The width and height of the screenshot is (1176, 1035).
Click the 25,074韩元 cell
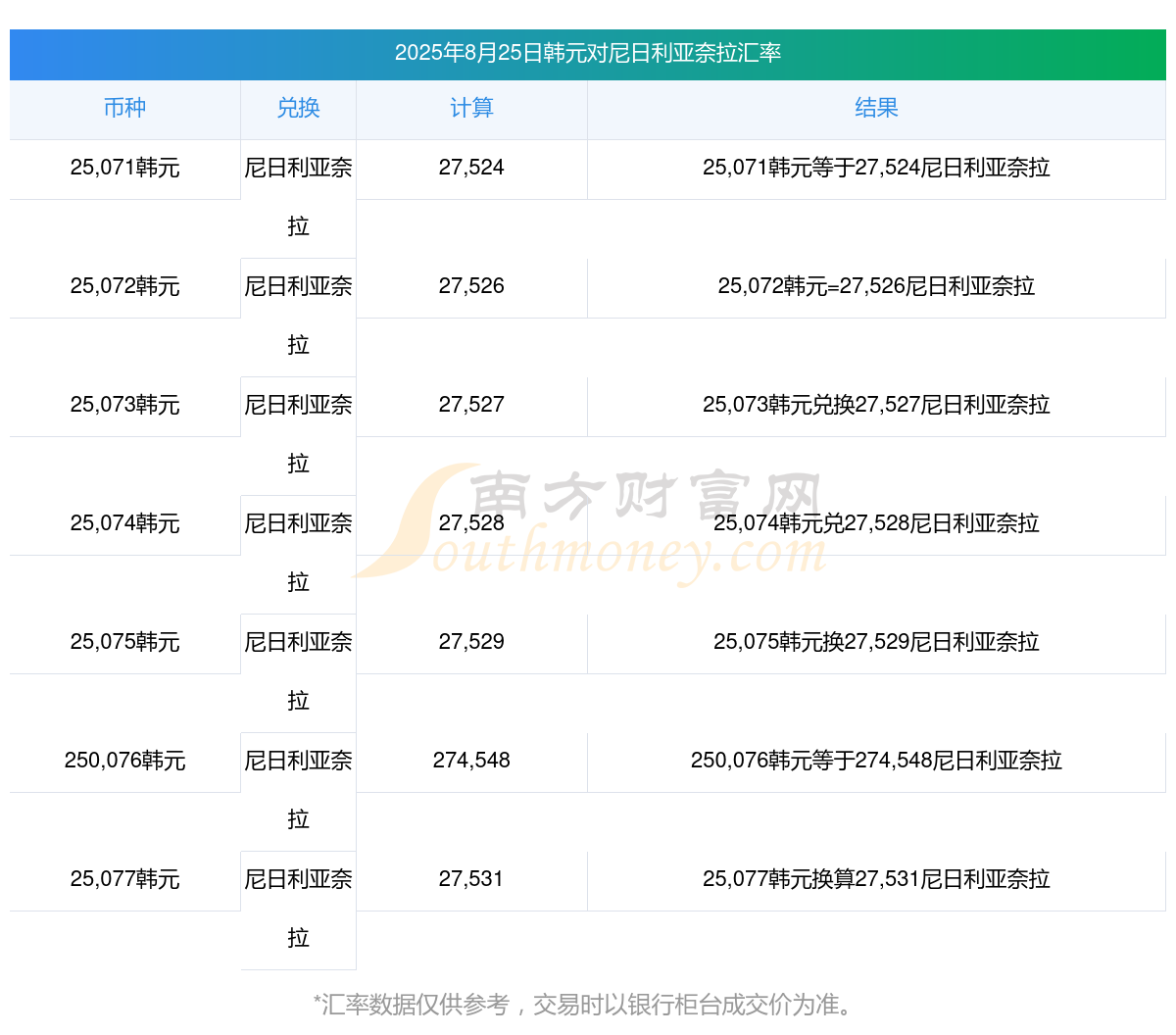pyautogui.click(x=124, y=523)
